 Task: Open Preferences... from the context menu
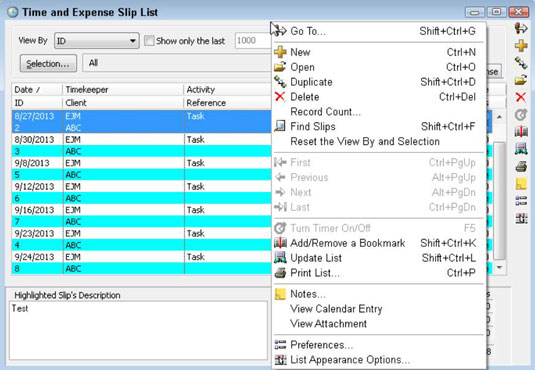click(379, 345)
